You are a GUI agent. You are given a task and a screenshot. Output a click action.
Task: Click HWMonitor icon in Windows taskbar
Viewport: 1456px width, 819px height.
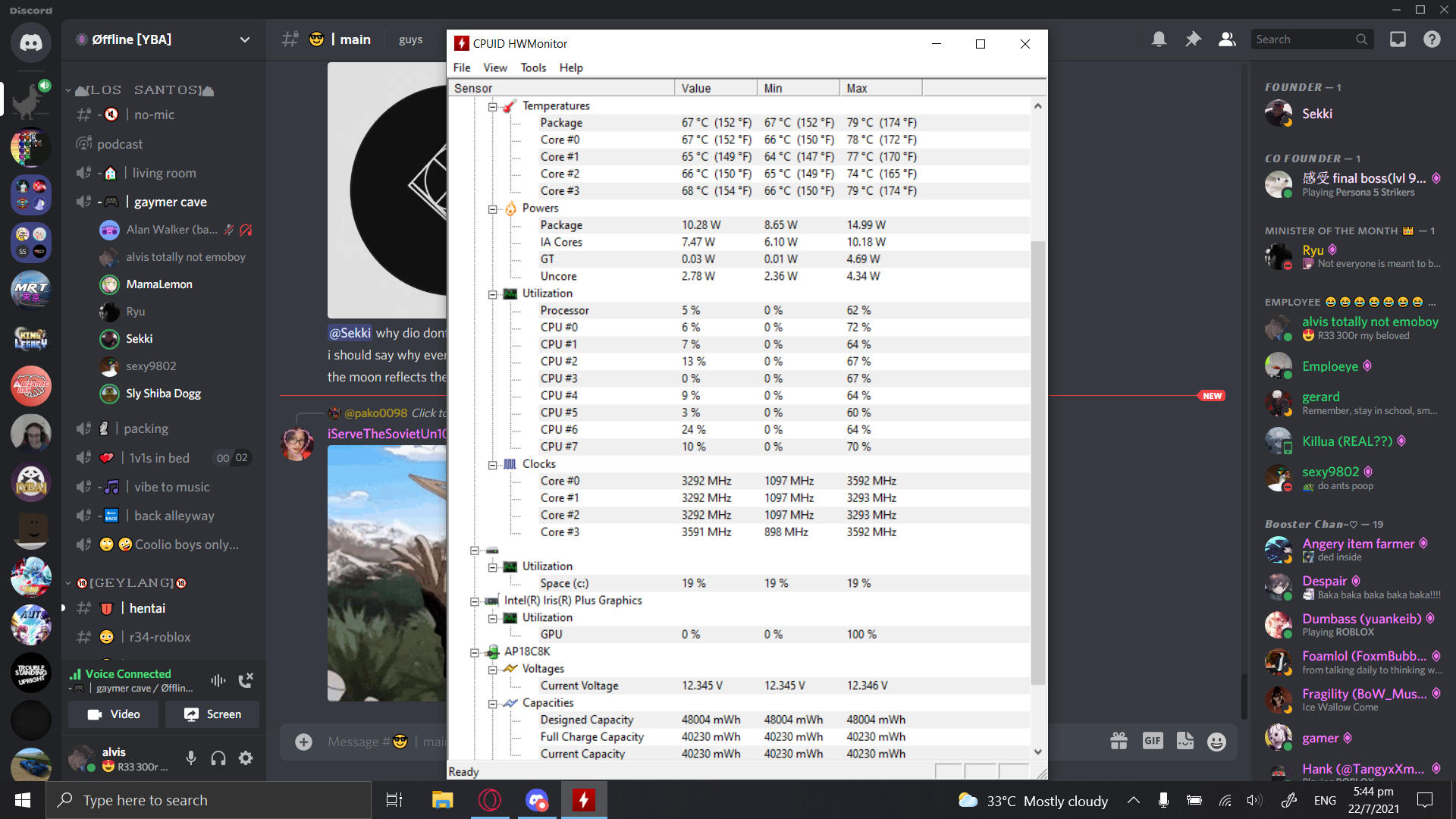coord(583,800)
